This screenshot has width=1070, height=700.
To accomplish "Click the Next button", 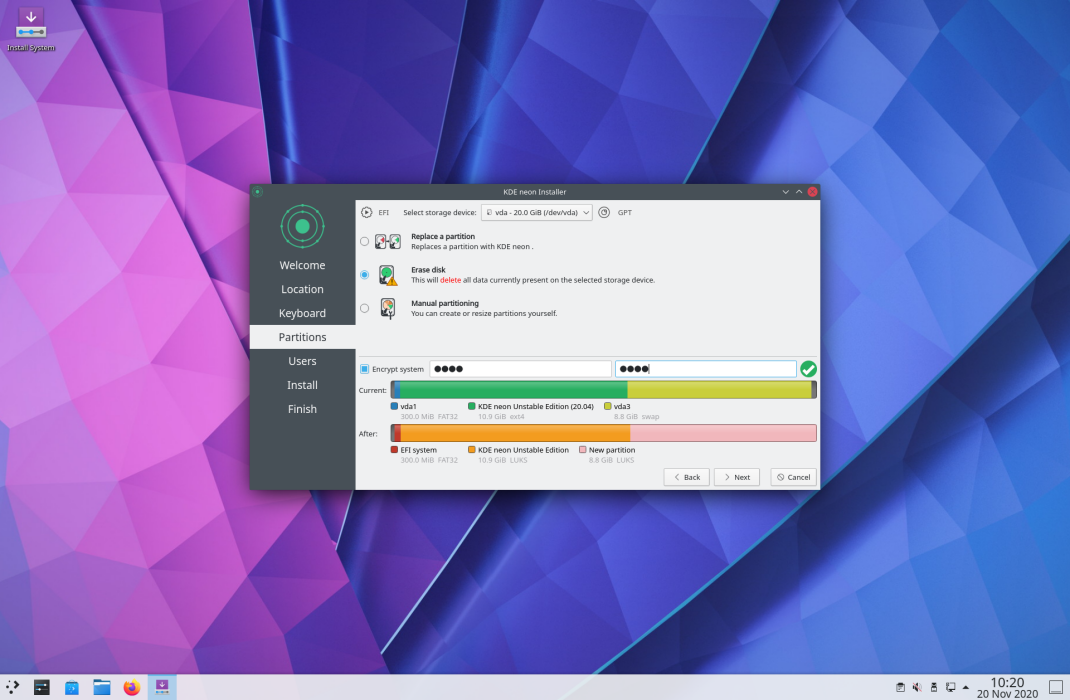I will (736, 477).
